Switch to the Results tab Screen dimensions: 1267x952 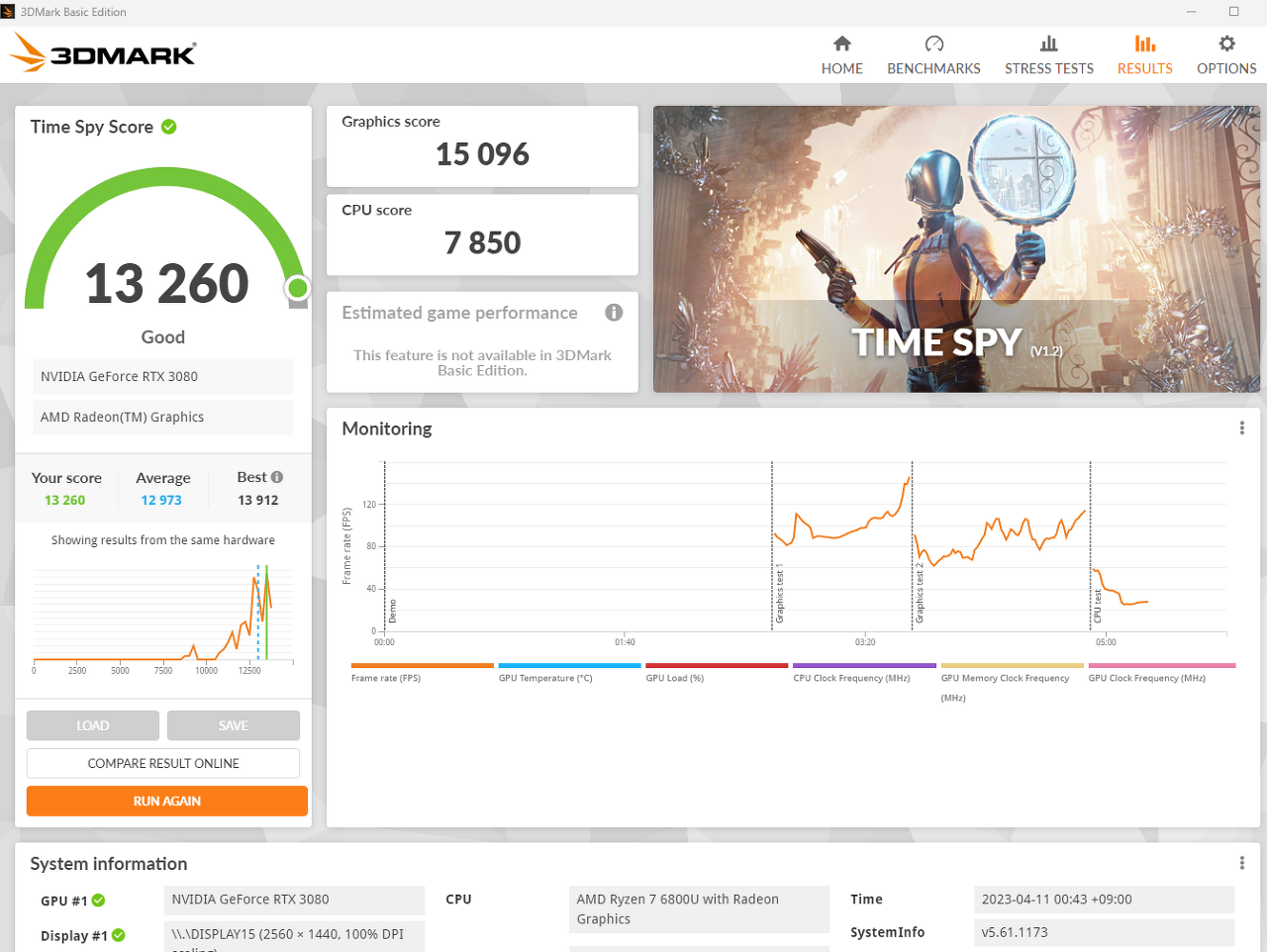[1144, 55]
